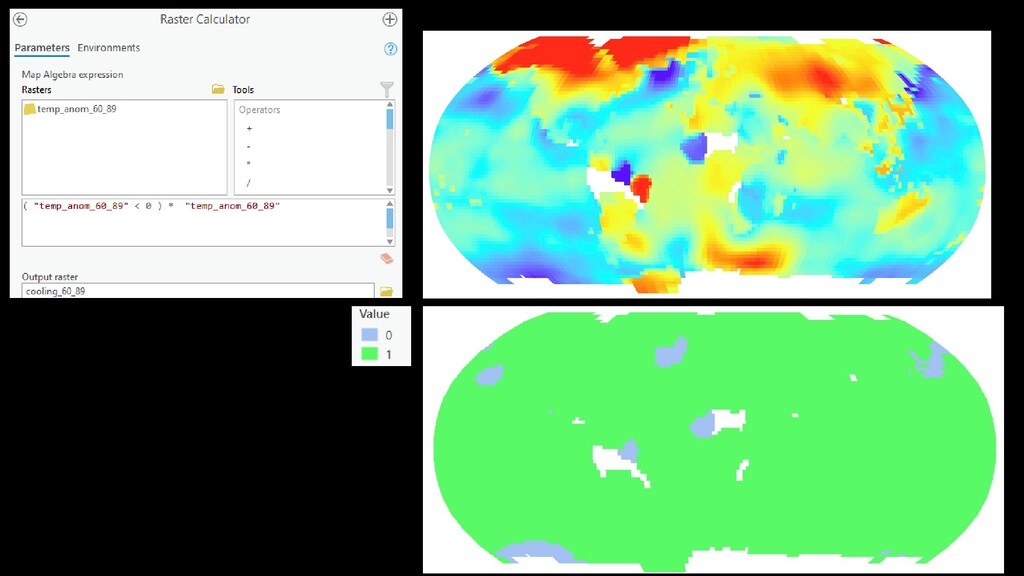This screenshot has height=576, width=1024.
Task: Click the green and blue cooling mask map
Action: point(713,440)
